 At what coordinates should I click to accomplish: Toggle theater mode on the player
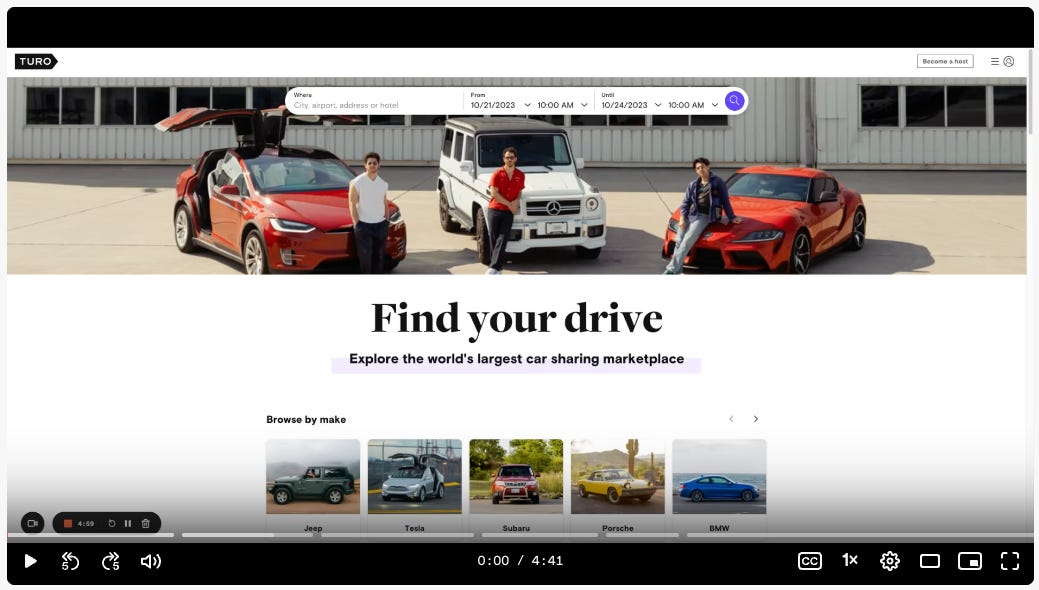pos(930,561)
